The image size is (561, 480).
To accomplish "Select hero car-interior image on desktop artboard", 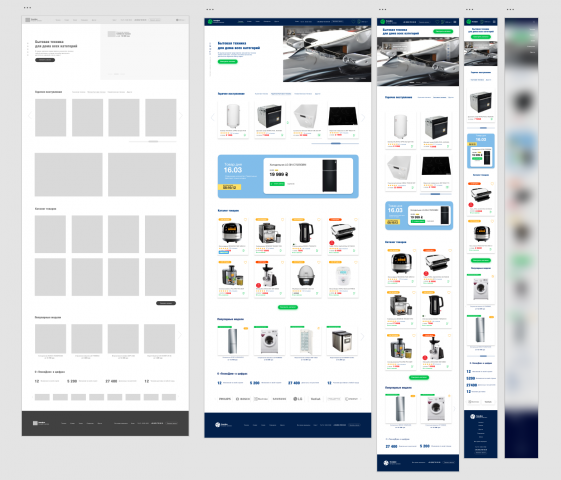I will 327,54.
